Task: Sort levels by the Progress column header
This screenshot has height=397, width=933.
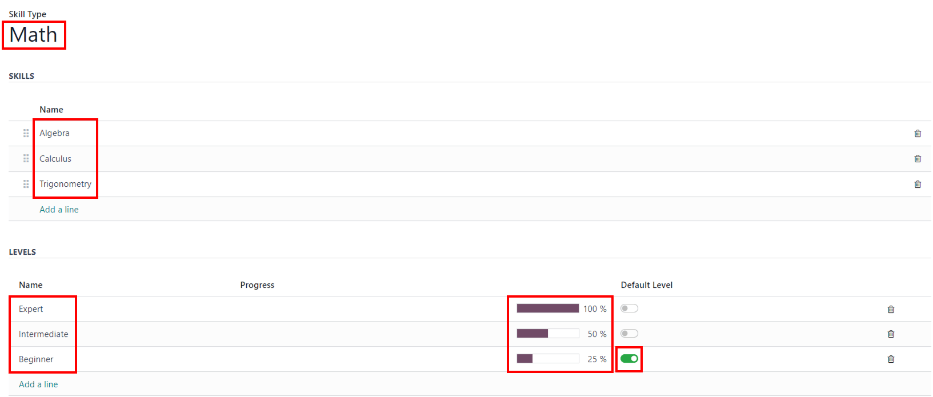Action: click(x=257, y=285)
